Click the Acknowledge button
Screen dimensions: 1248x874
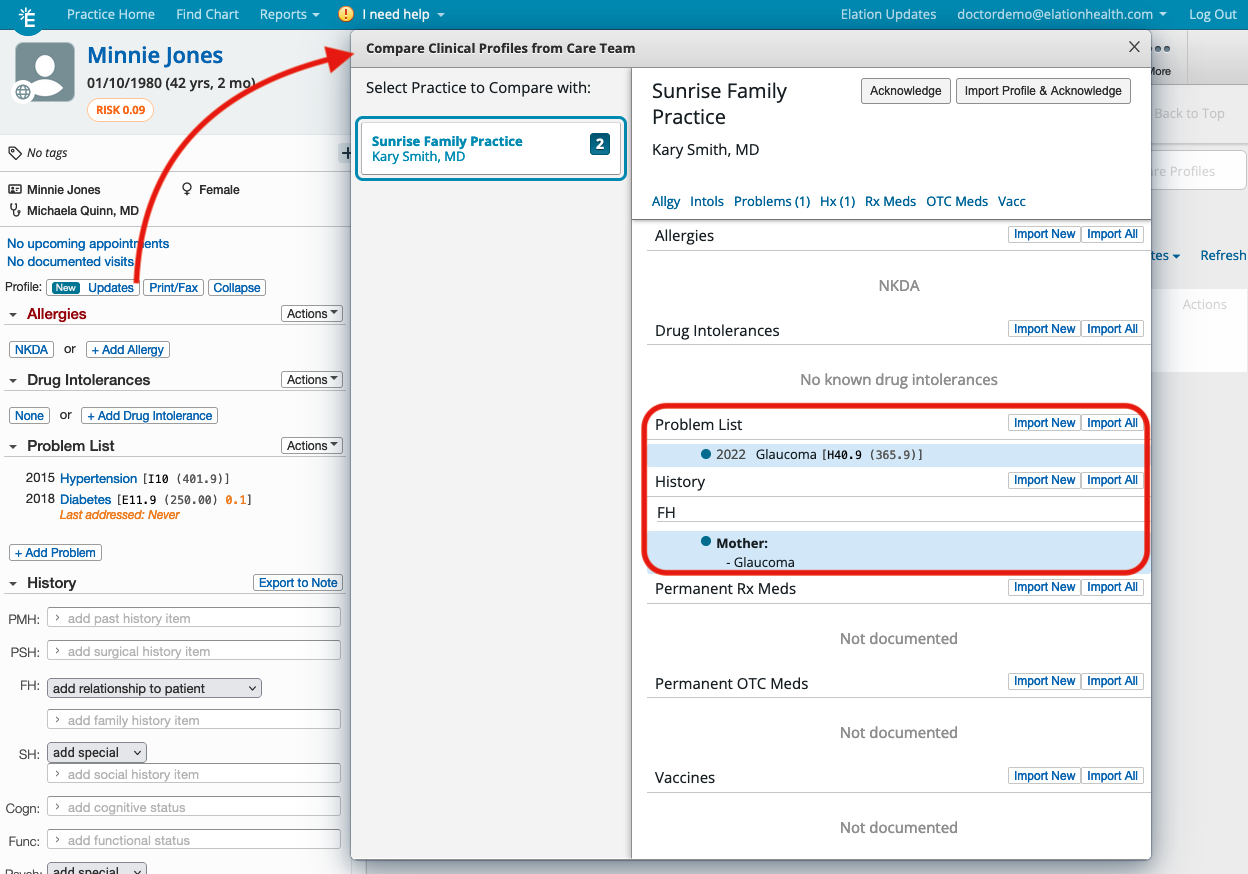[905, 90]
